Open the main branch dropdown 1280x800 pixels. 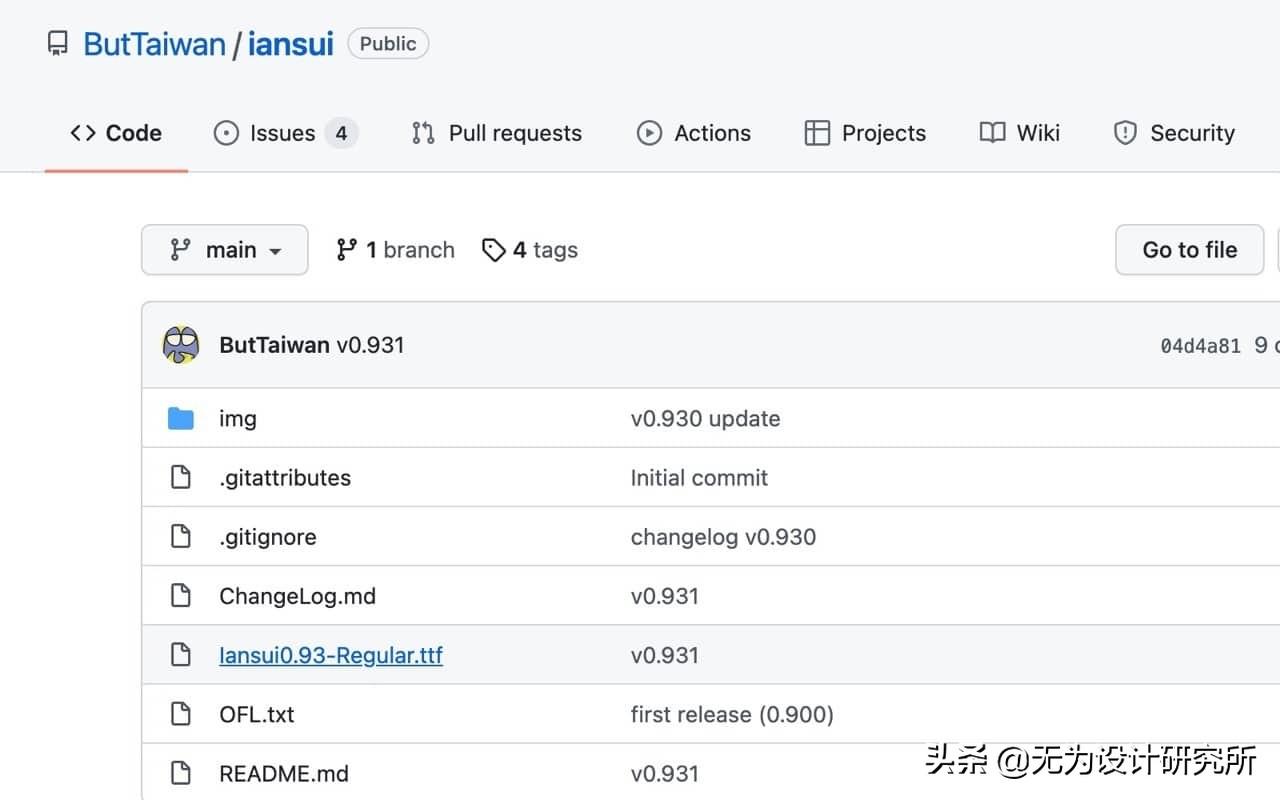[x=225, y=250]
